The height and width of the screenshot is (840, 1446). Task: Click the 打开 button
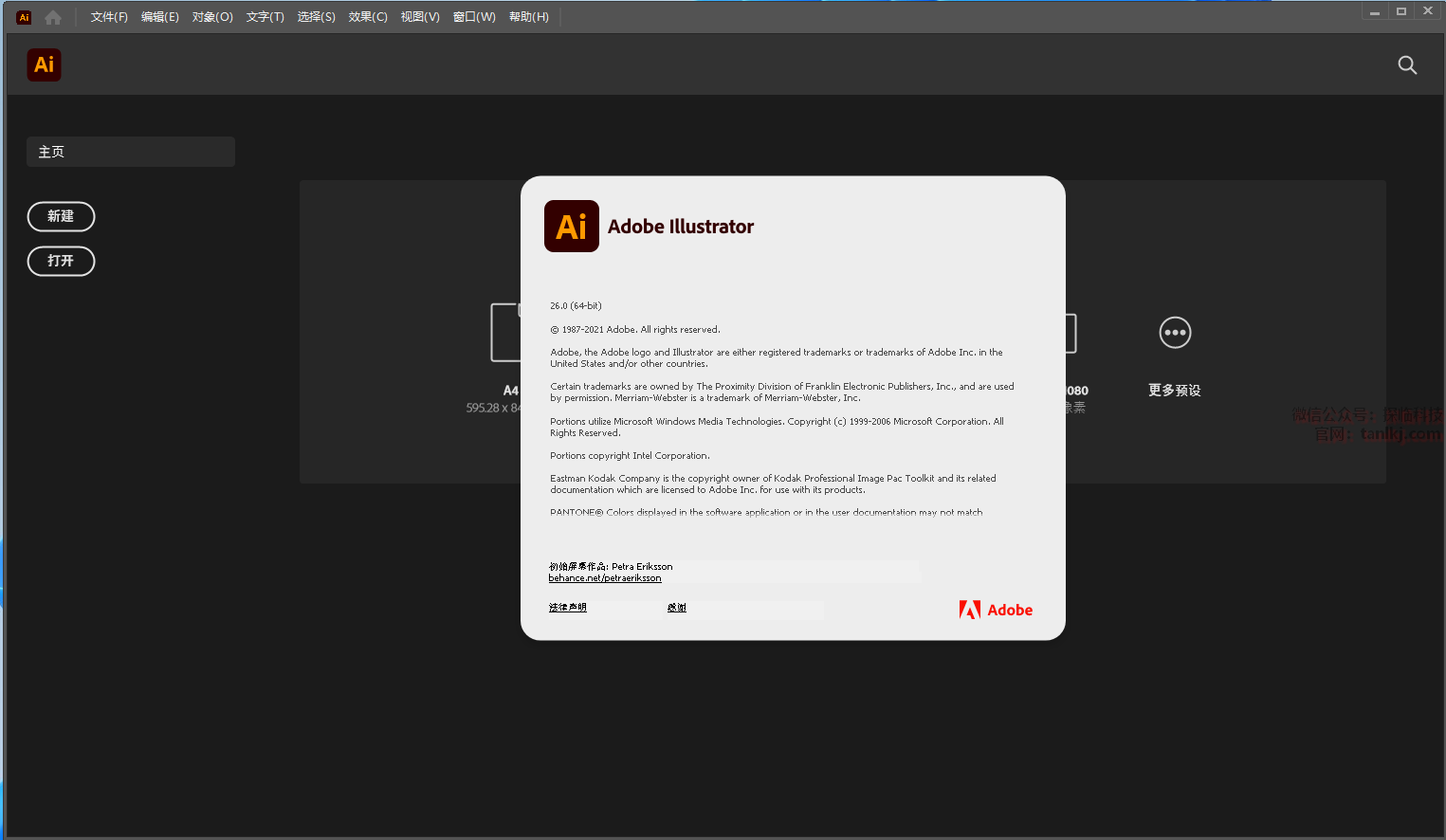pos(61,261)
